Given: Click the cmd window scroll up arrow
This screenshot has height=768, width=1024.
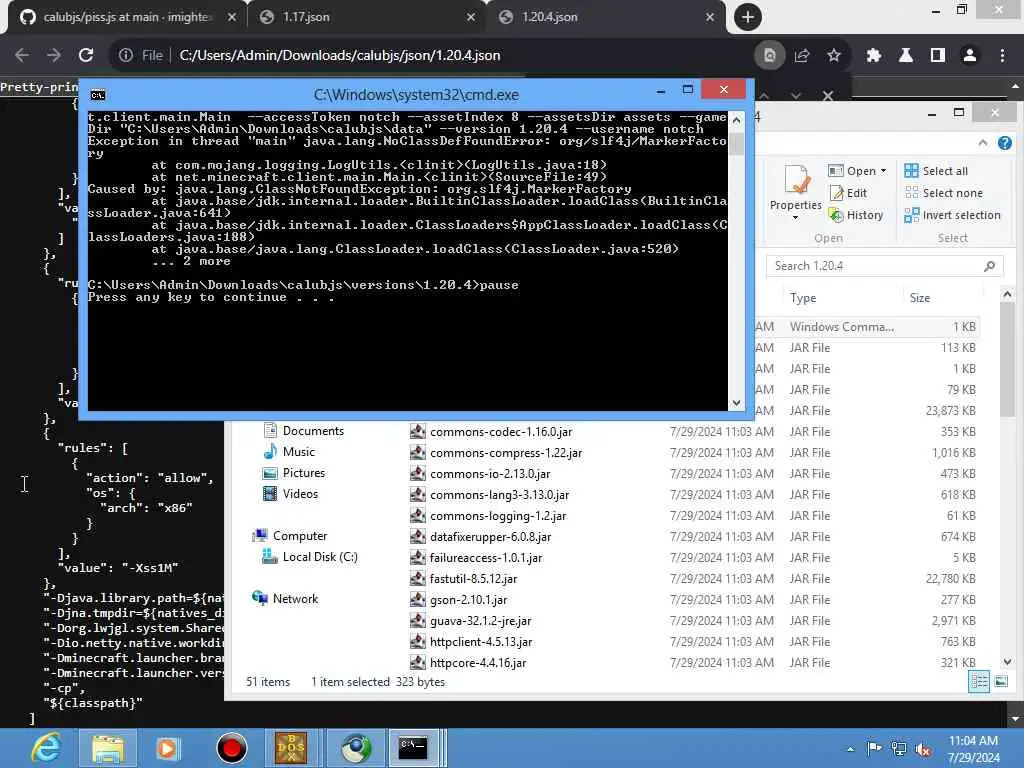Looking at the screenshot, I should click(x=737, y=120).
